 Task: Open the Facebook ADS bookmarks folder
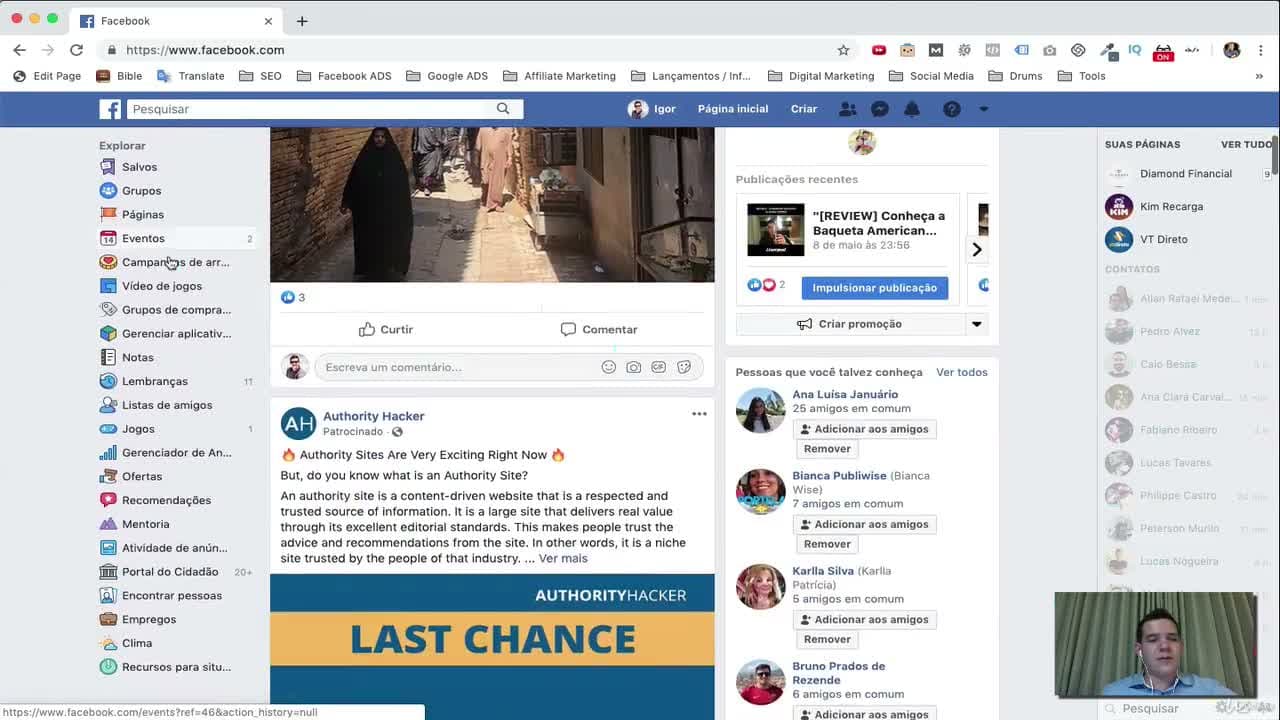pos(344,76)
